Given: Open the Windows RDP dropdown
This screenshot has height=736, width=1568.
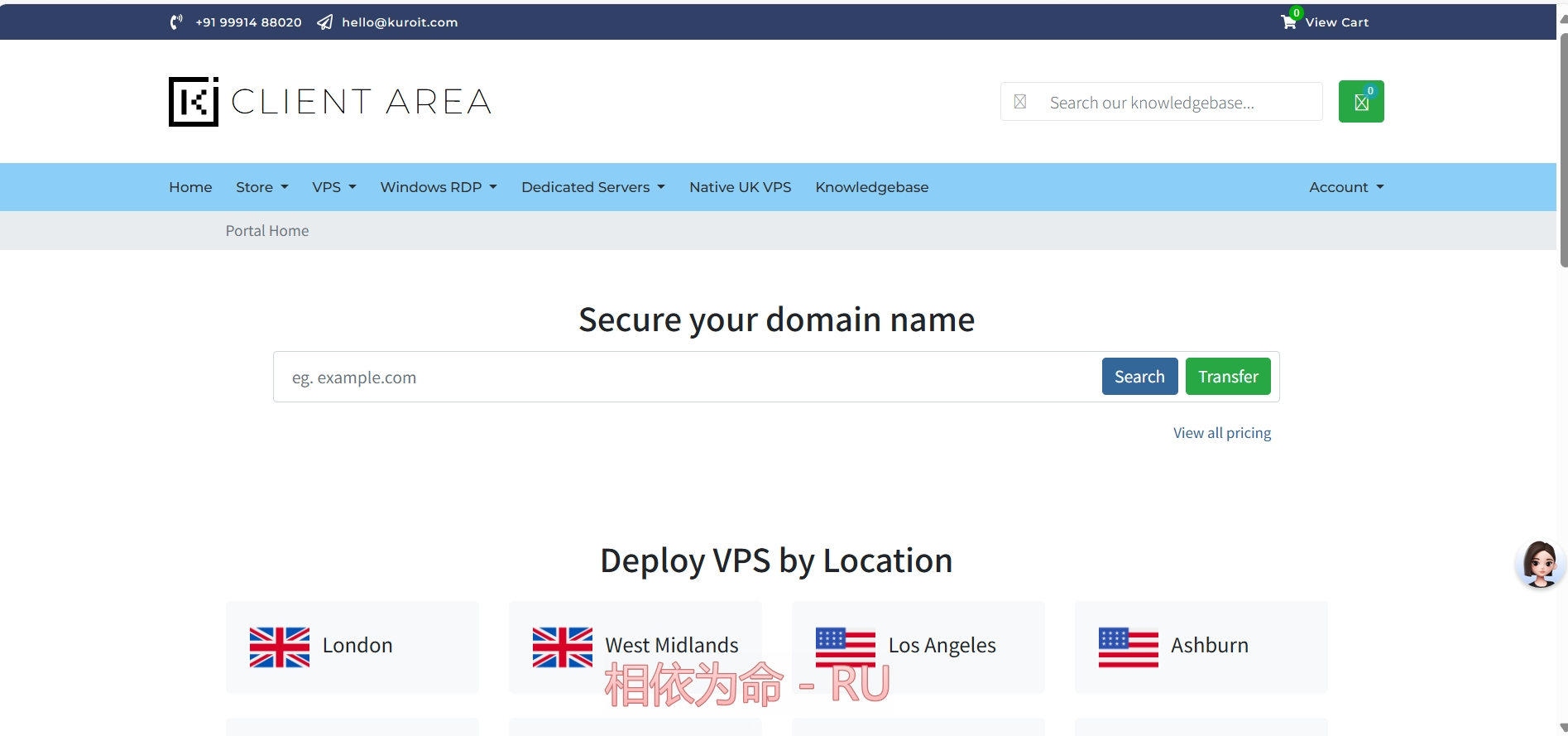Looking at the screenshot, I should (x=439, y=187).
